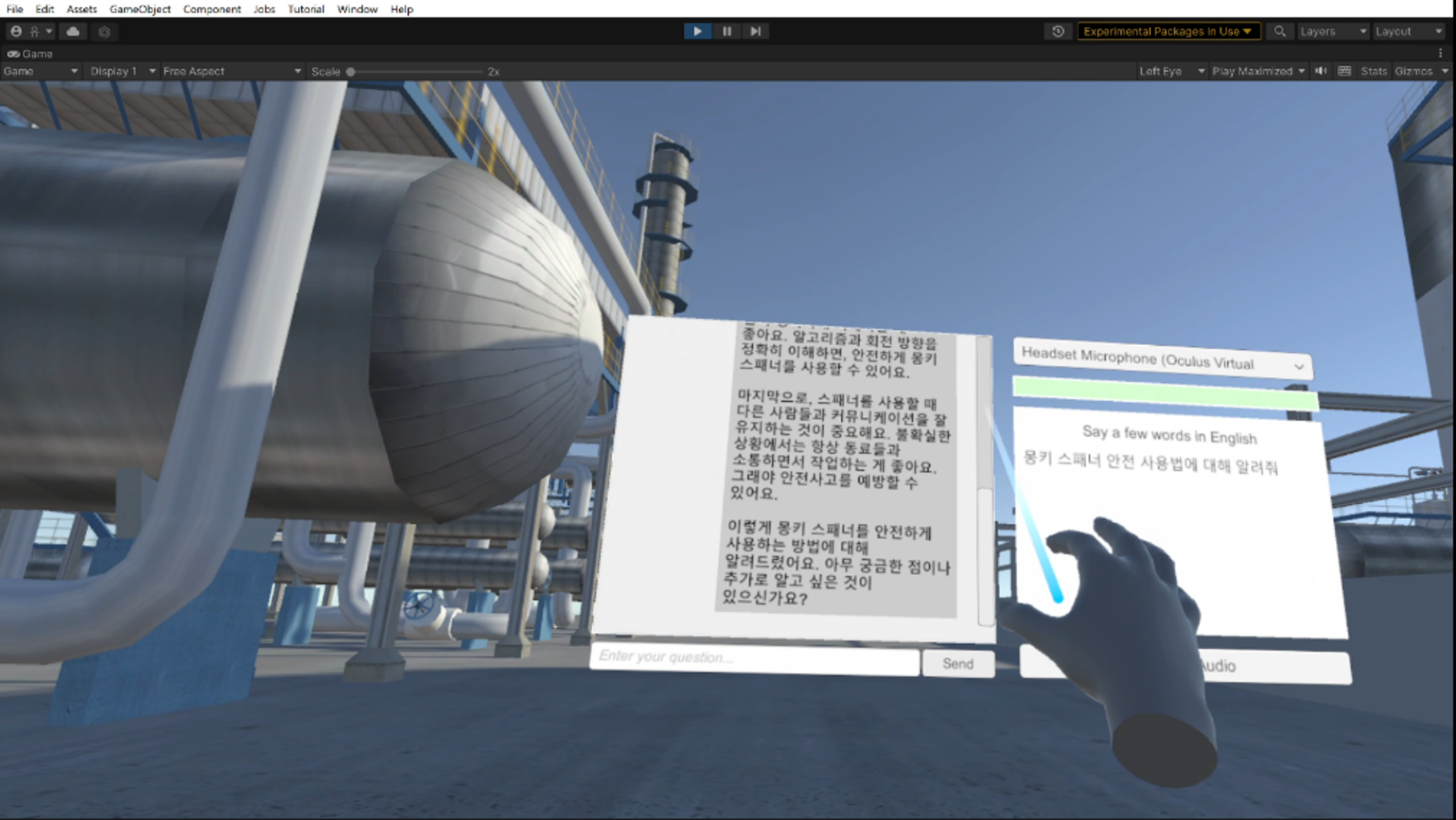The width and height of the screenshot is (1456, 820).
Task: Open Unity cloud services
Action: coord(73,31)
